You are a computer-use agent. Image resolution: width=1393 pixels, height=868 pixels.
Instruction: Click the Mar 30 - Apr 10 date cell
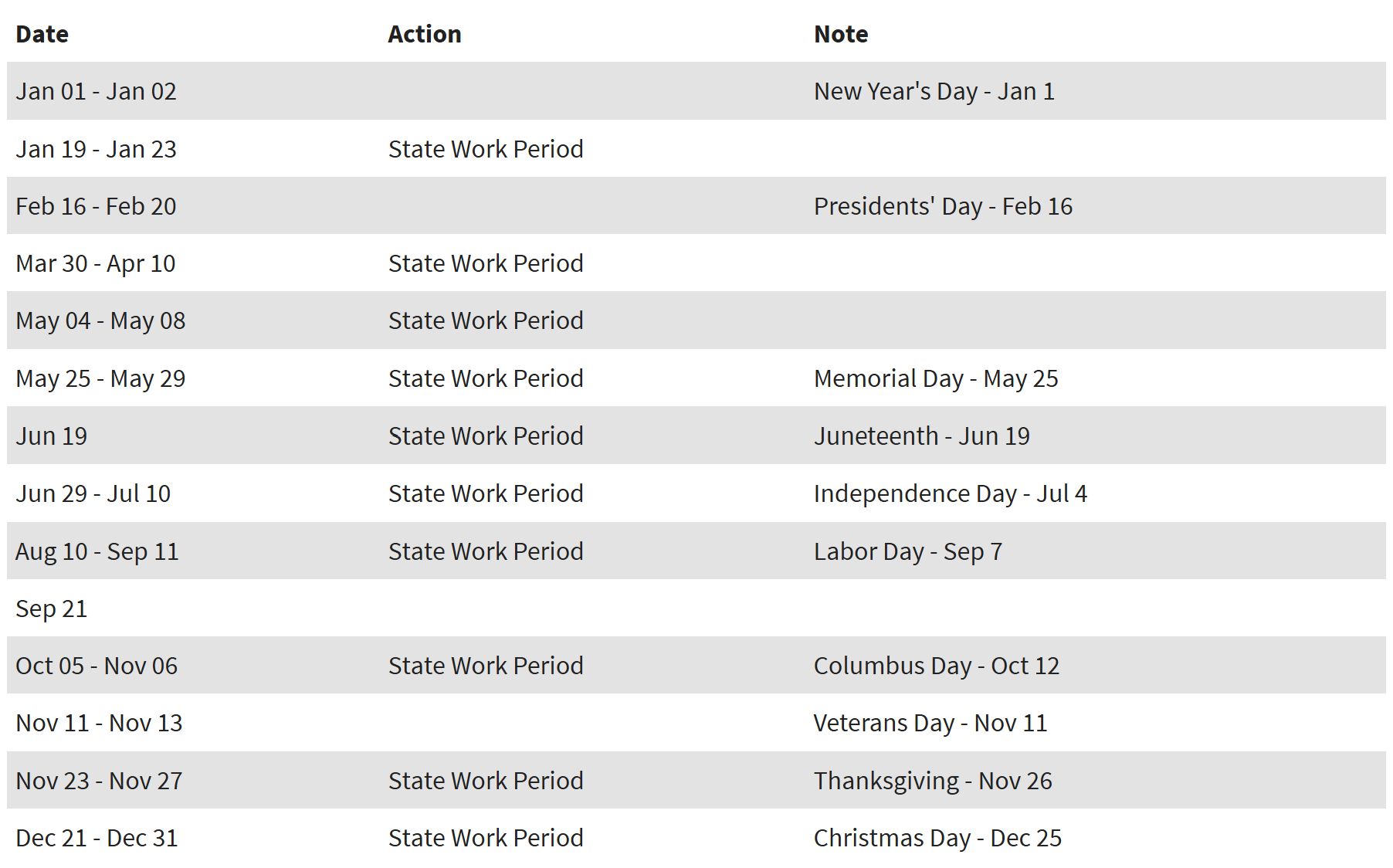96,264
